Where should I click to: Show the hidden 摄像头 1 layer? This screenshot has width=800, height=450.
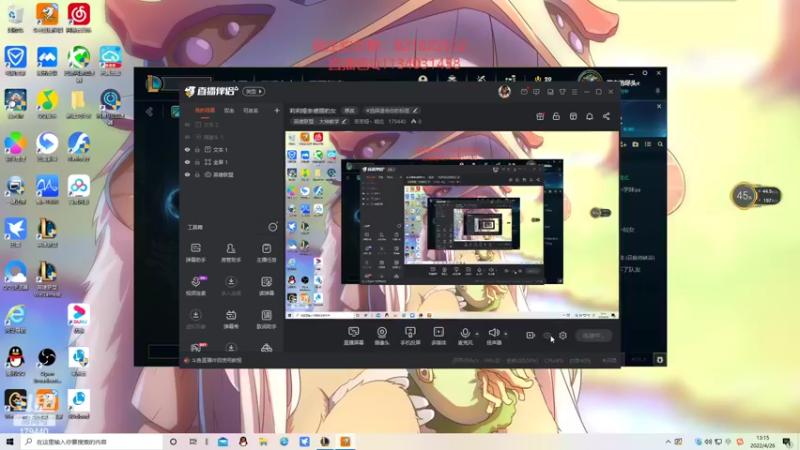click(x=187, y=137)
